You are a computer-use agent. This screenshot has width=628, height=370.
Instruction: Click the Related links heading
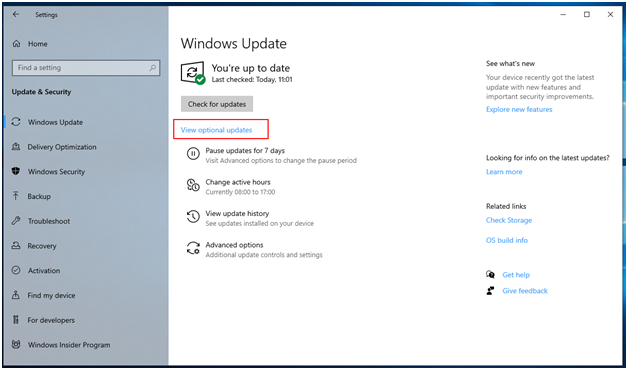click(x=506, y=206)
